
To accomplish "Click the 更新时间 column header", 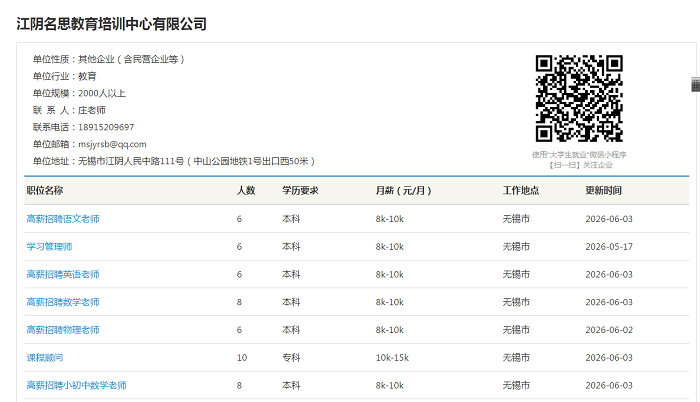I will coord(604,191).
